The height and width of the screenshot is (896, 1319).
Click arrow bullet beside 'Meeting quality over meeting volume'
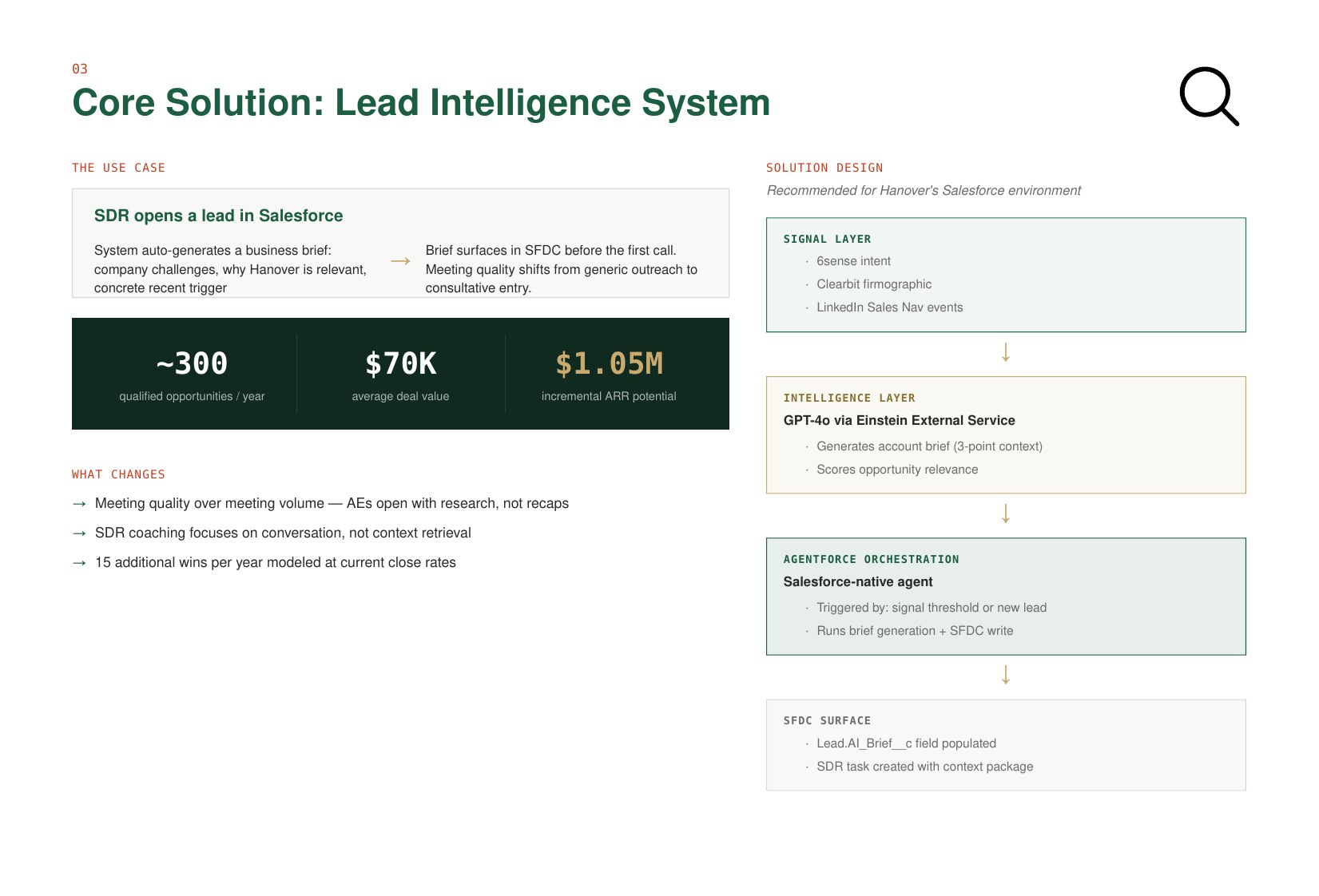pyautogui.click(x=79, y=504)
